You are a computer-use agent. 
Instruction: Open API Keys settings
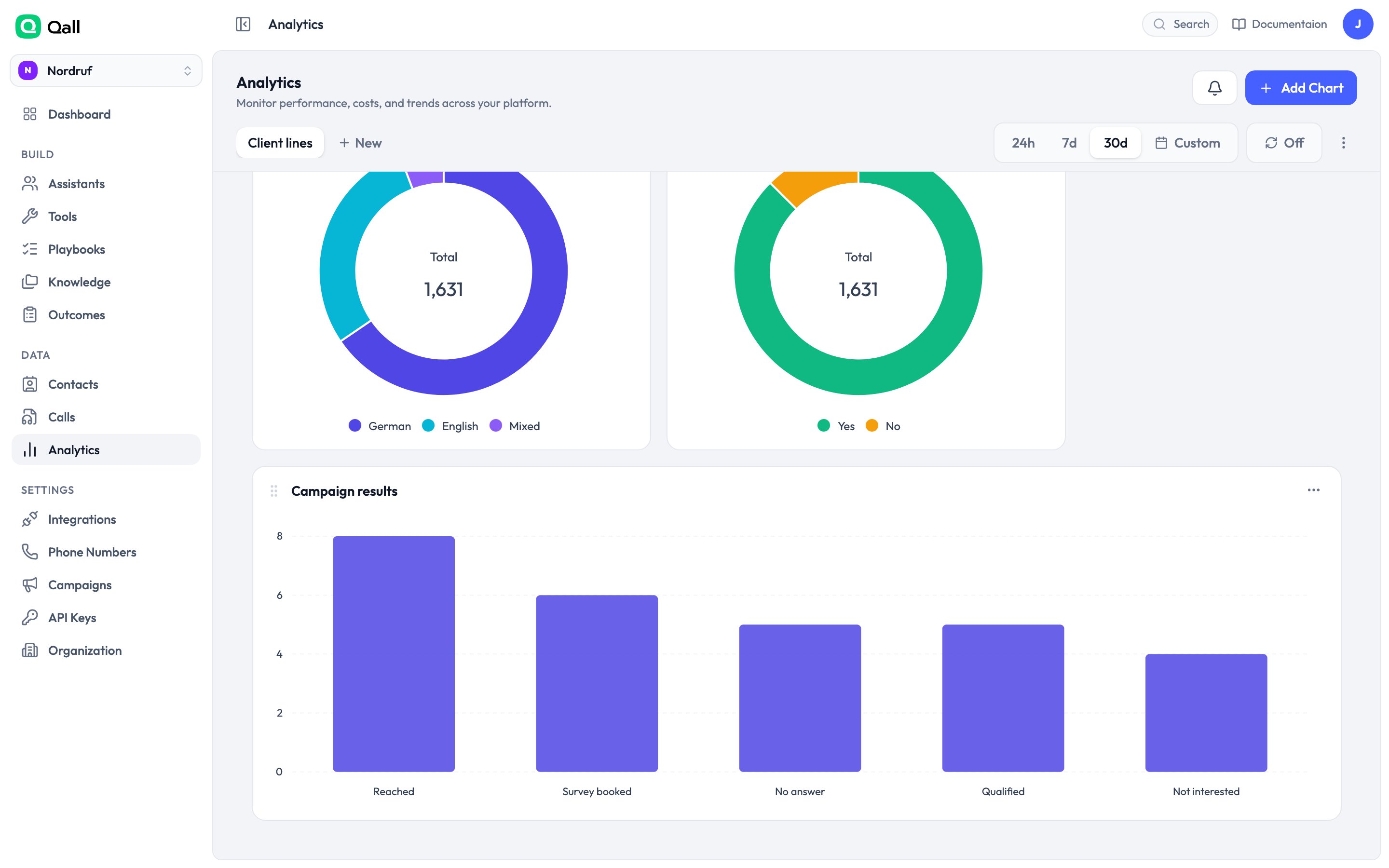[x=106, y=617]
